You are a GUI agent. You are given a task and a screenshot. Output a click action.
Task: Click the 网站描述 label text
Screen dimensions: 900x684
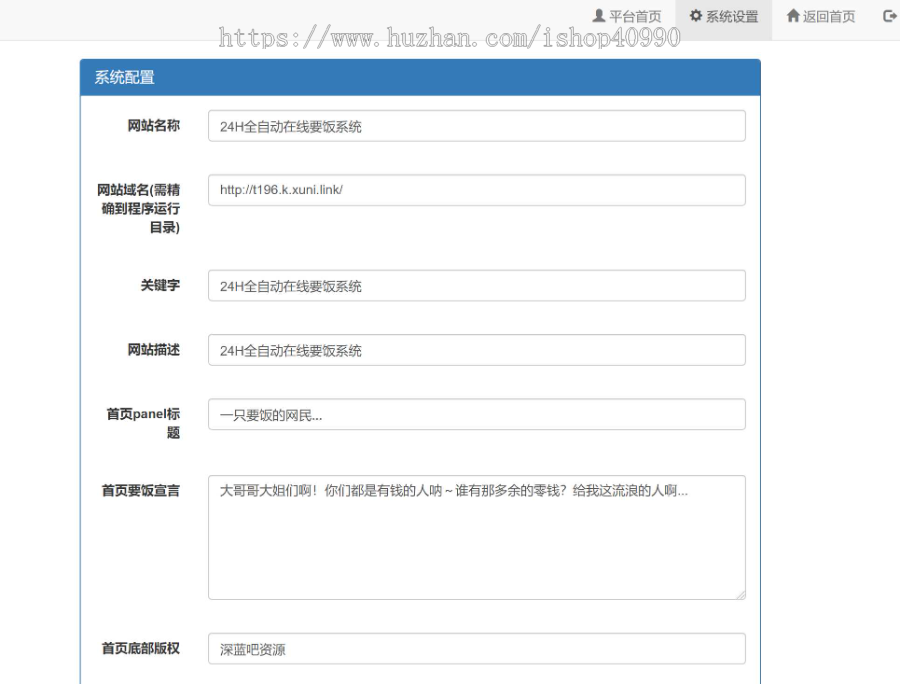pyautogui.click(x=153, y=349)
